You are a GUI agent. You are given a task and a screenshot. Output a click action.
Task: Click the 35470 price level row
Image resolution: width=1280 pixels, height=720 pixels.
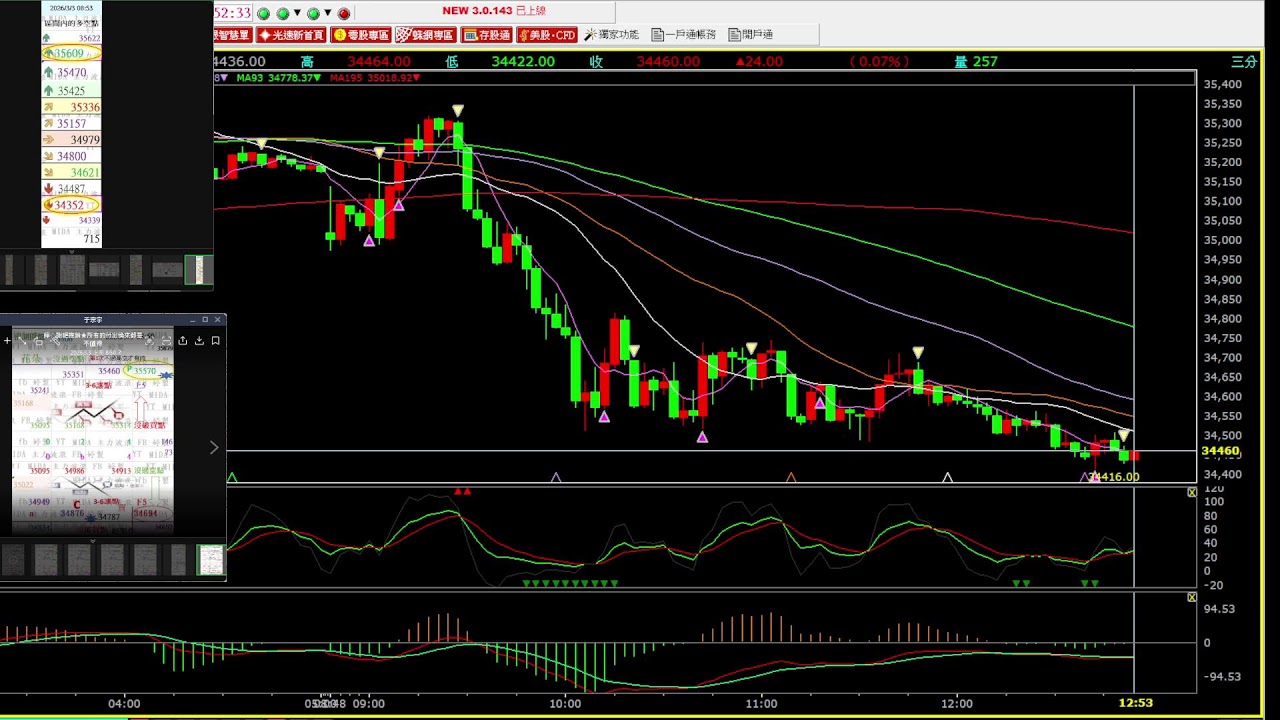coord(71,73)
